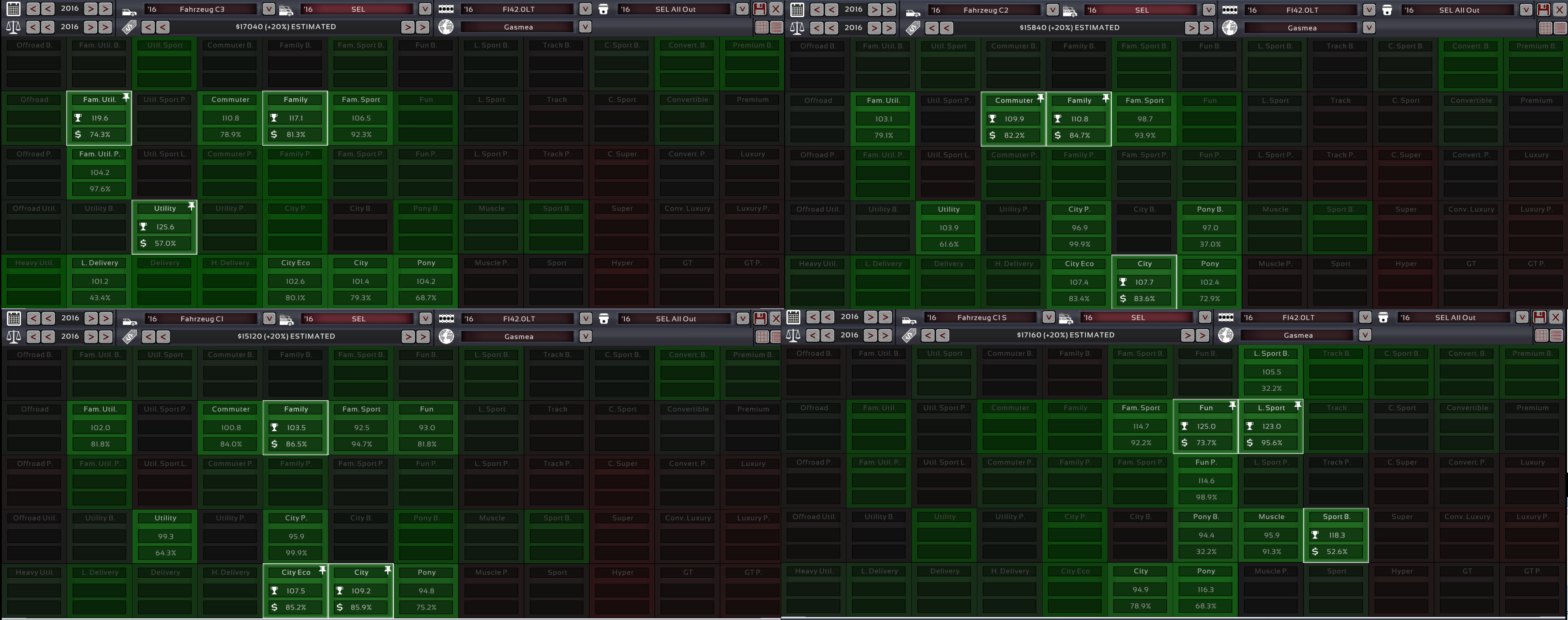The width and height of the screenshot is (1568, 620).
Task: Click globe icon beside Gasmea in C1 S panel
Action: pos(1226,336)
